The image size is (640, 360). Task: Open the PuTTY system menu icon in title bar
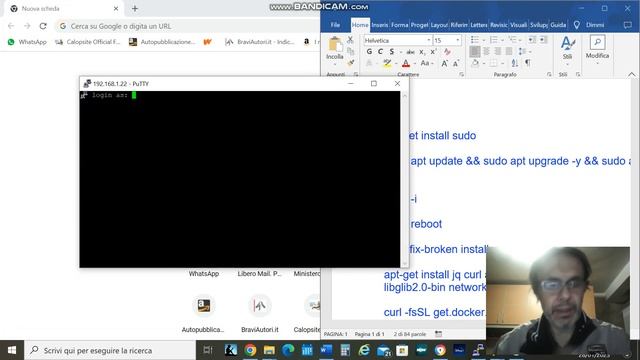click(x=87, y=84)
